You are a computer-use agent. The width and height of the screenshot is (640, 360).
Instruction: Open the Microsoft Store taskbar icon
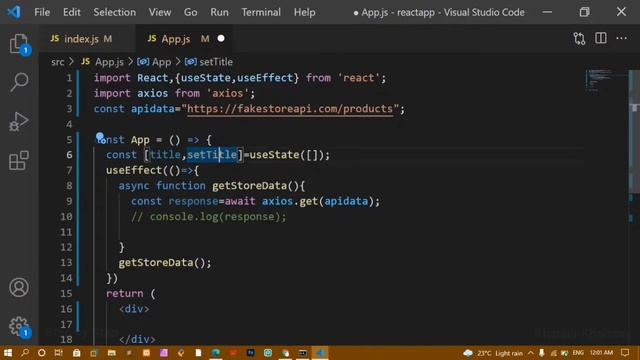[76, 353]
